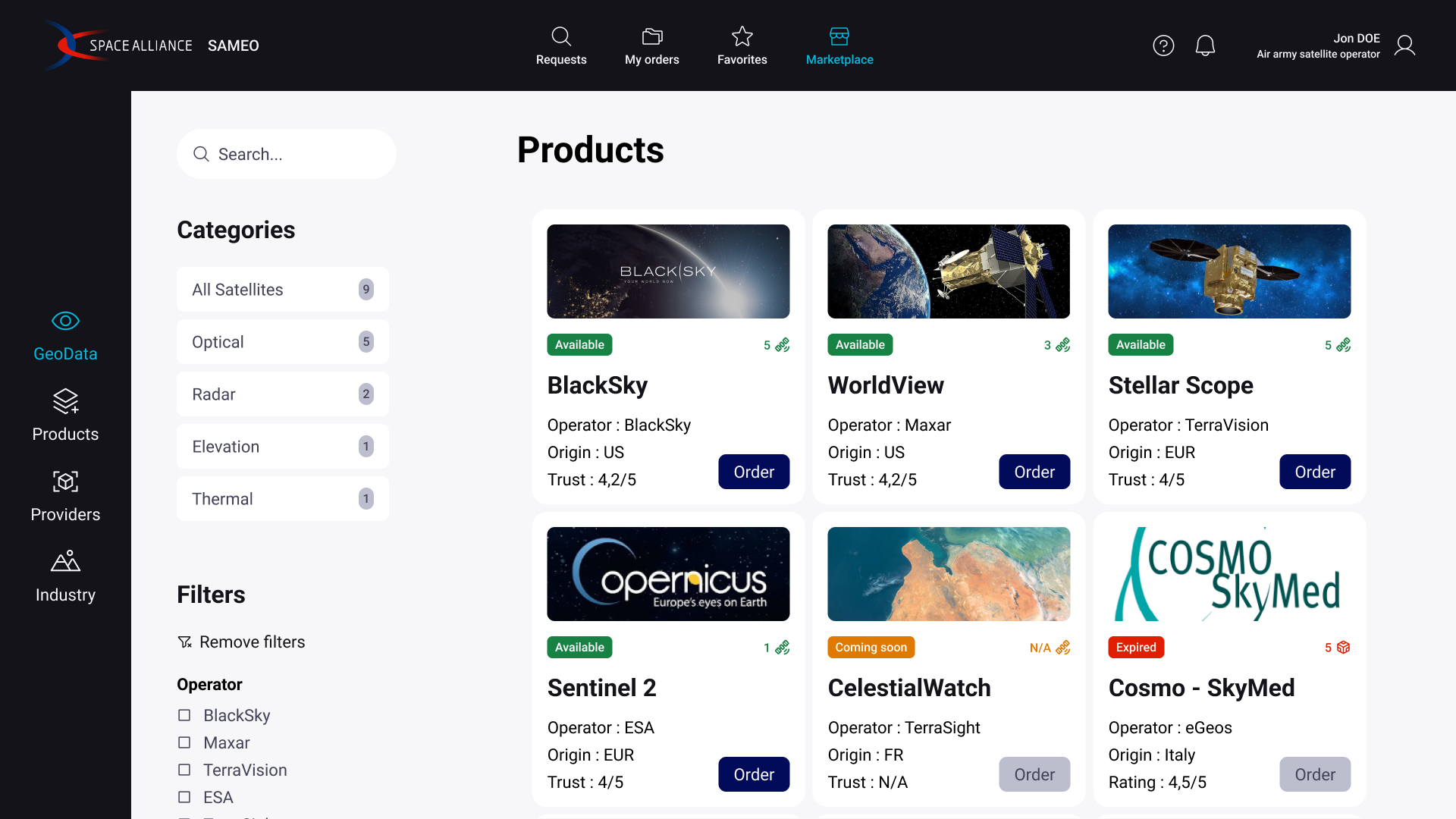
Task: Click the Available badge on WorldView card
Action: pyautogui.click(x=860, y=345)
